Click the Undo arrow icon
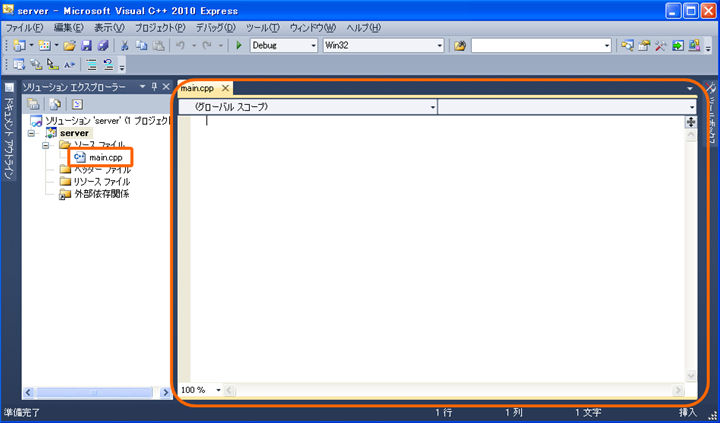This screenshot has width=720, height=423. pos(180,45)
